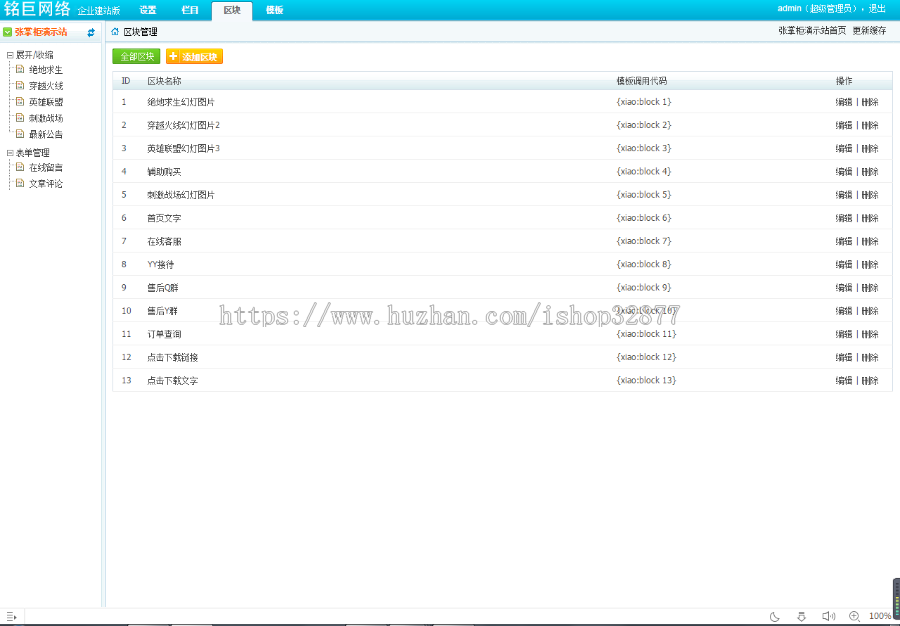Viewport: 900px width, 626px height.
Task: Open 穿越火线 in the sidebar tree
Action: coord(46,86)
